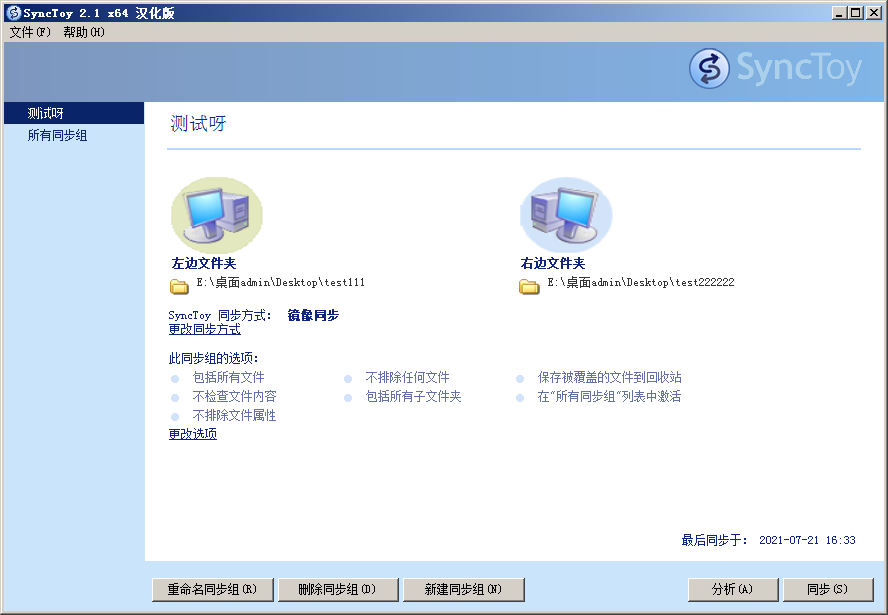The width and height of the screenshot is (888, 615).
Task: Click the SyncToy logo in the banner
Action: coord(775,69)
